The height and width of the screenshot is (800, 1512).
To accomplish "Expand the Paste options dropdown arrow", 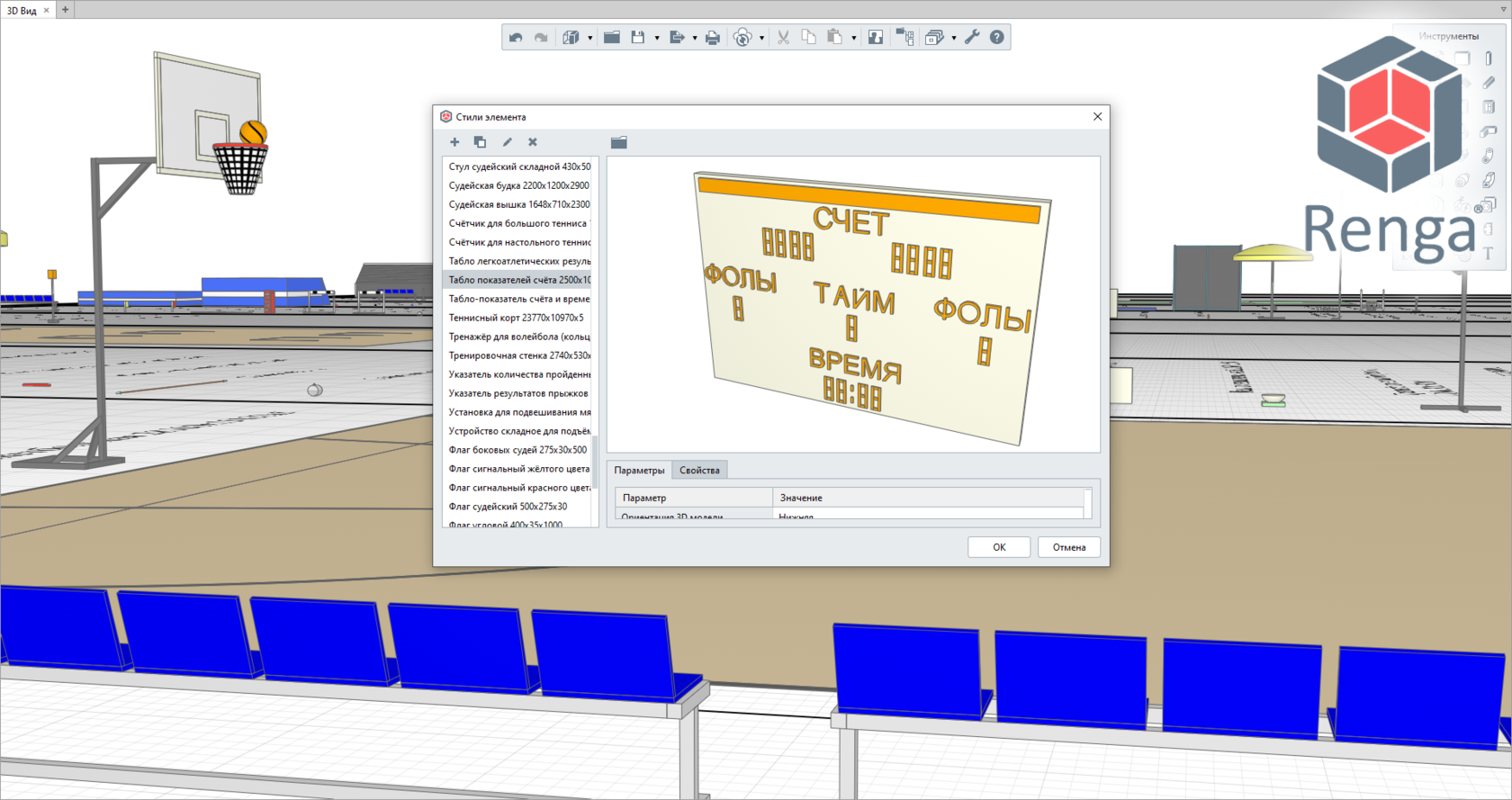I will (x=854, y=38).
